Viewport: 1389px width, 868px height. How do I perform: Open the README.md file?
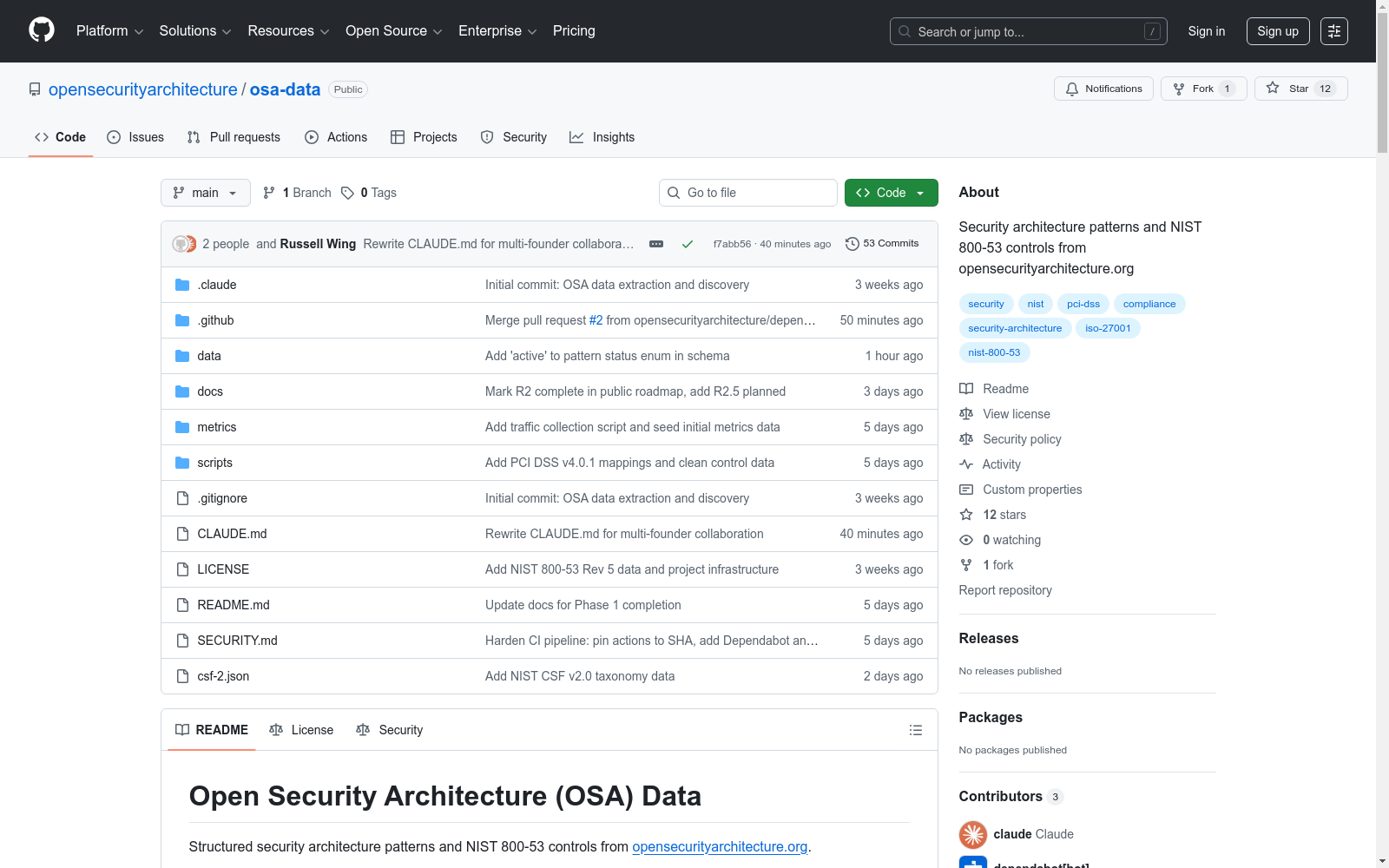click(x=234, y=605)
